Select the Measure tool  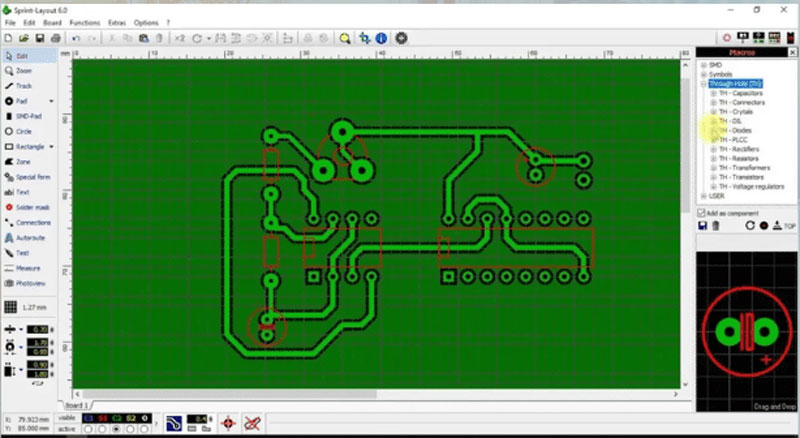tap(22, 268)
